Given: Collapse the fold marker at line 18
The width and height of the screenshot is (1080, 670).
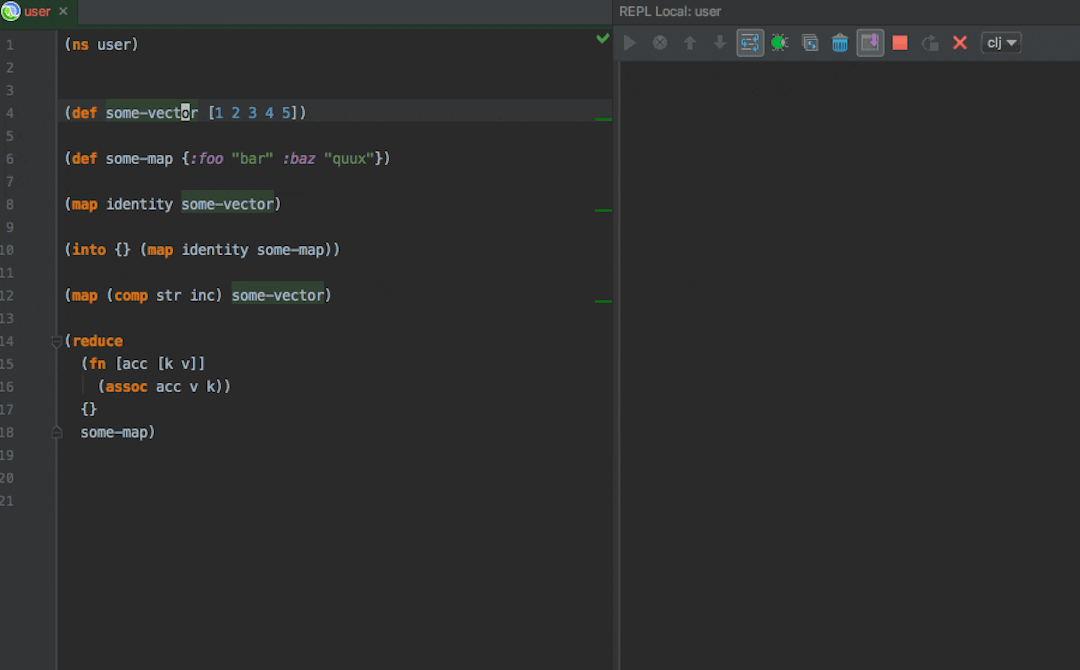Looking at the screenshot, I should (x=57, y=432).
